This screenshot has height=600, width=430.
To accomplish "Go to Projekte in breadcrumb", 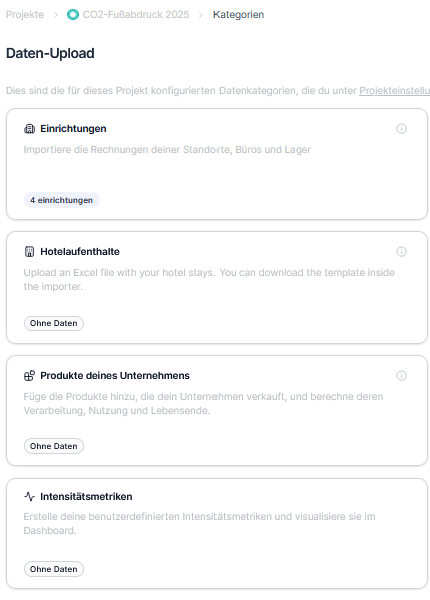I will click(25, 15).
